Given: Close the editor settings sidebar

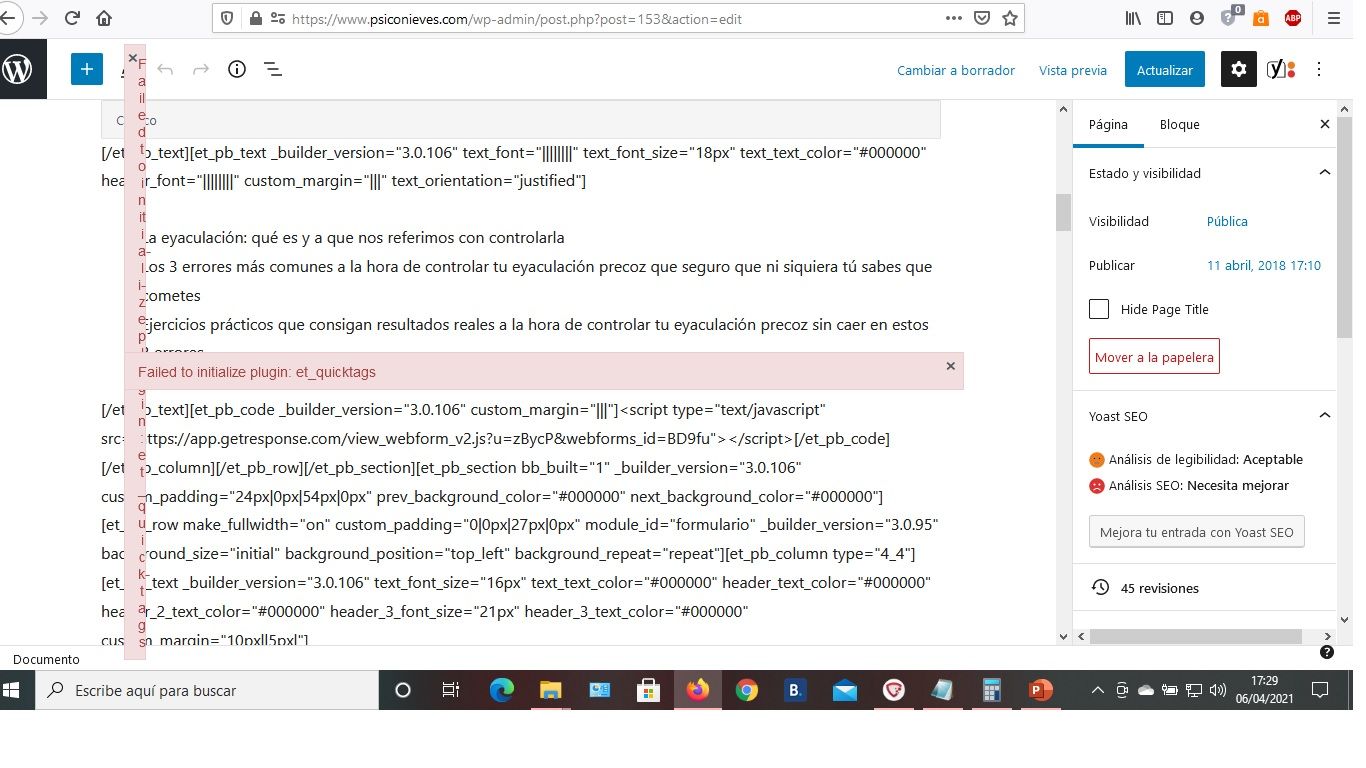Looking at the screenshot, I should (x=1325, y=124).
